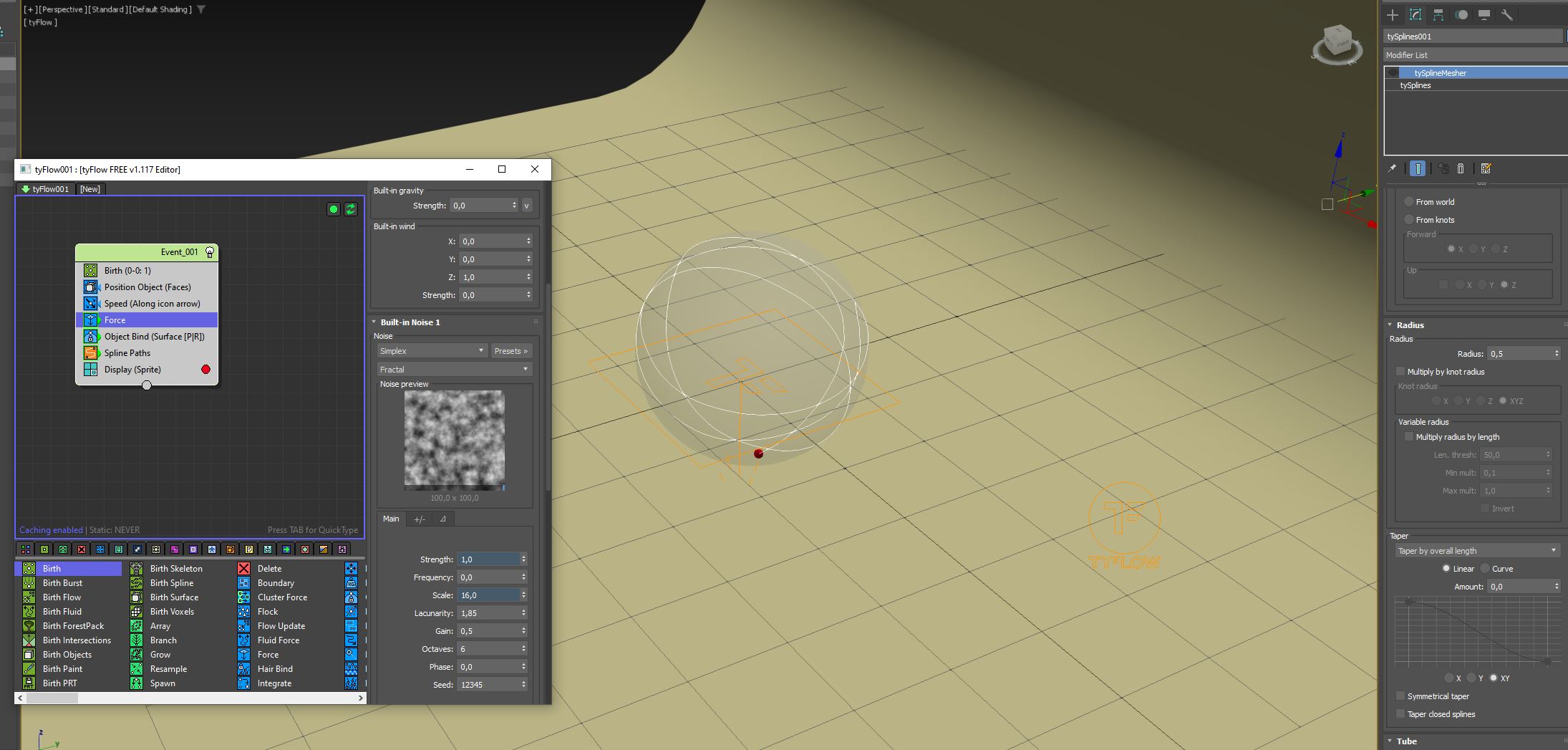Click the Delete operator in the operator list
This screenshot has width=1568, height=750.
click(269, 569)
